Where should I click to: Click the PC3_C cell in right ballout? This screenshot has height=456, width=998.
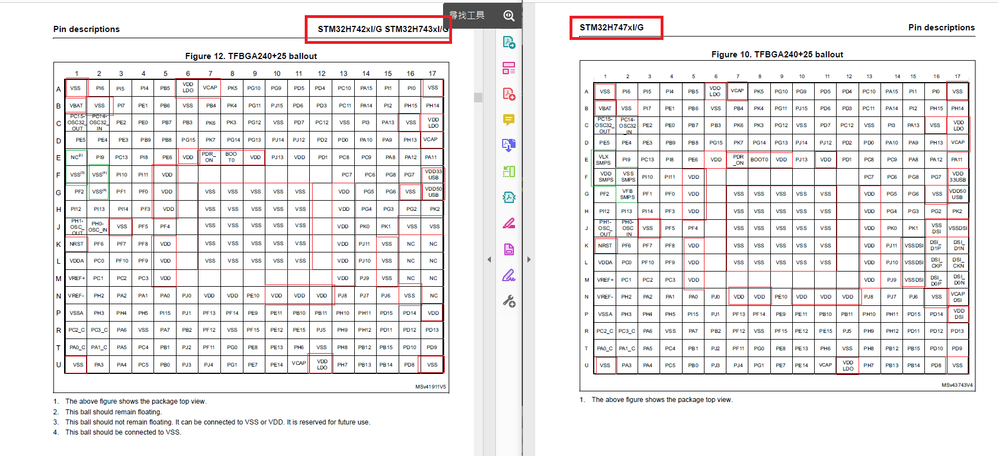coord(627,331)
